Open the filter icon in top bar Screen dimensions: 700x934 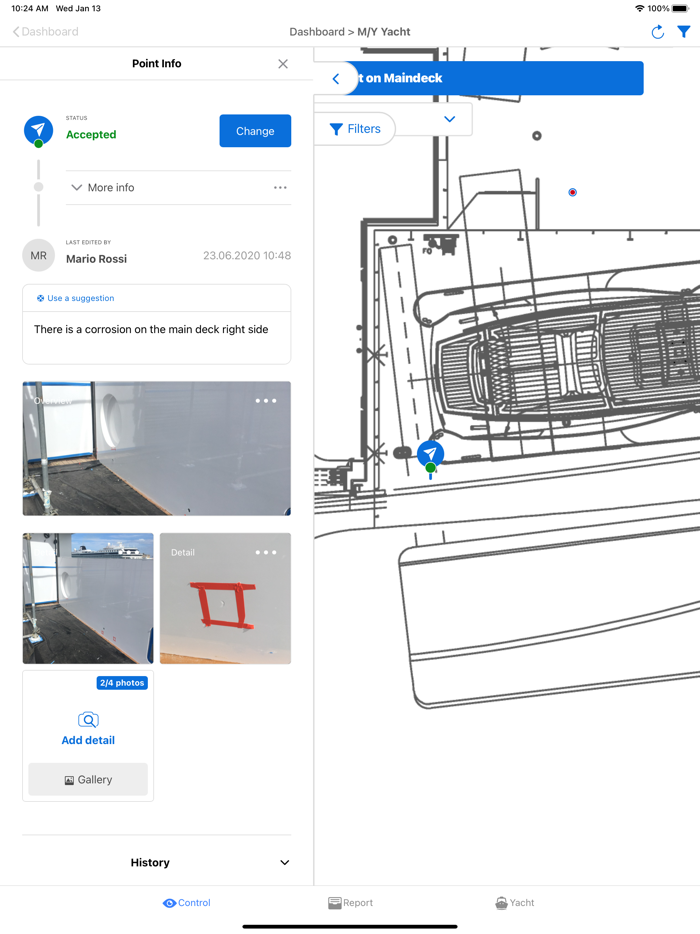coord(684,32)
